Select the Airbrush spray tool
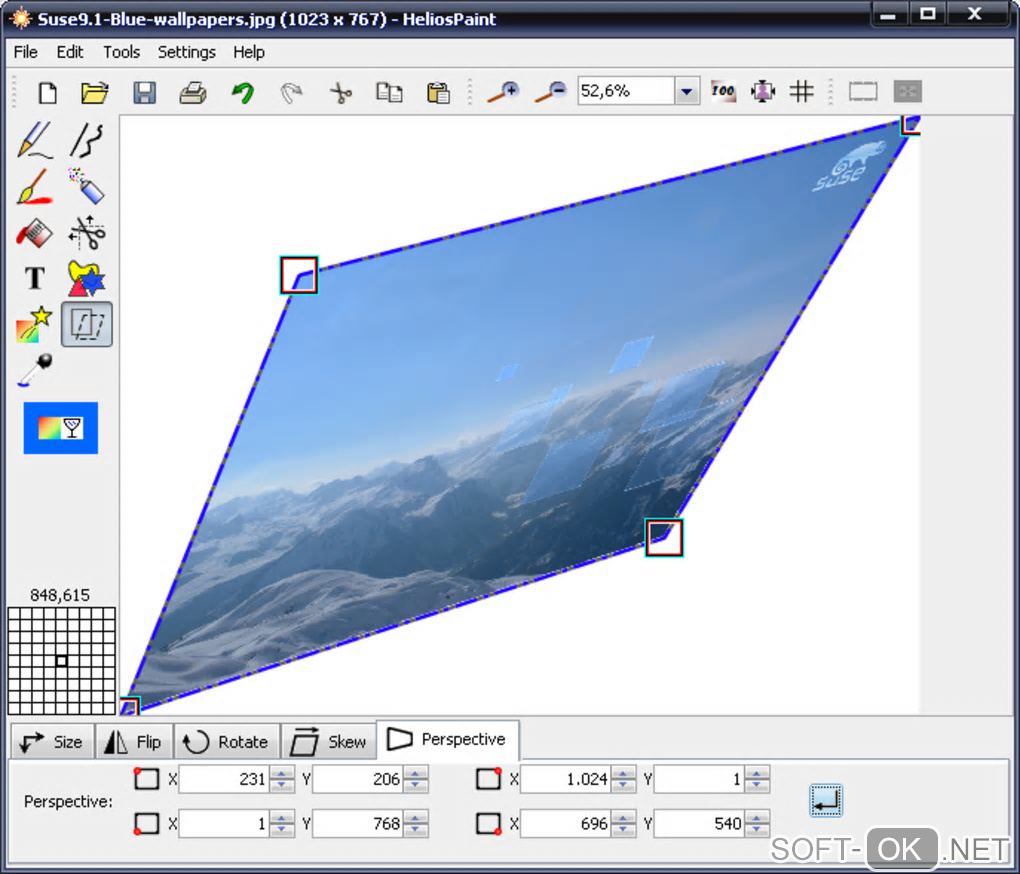 87,186
